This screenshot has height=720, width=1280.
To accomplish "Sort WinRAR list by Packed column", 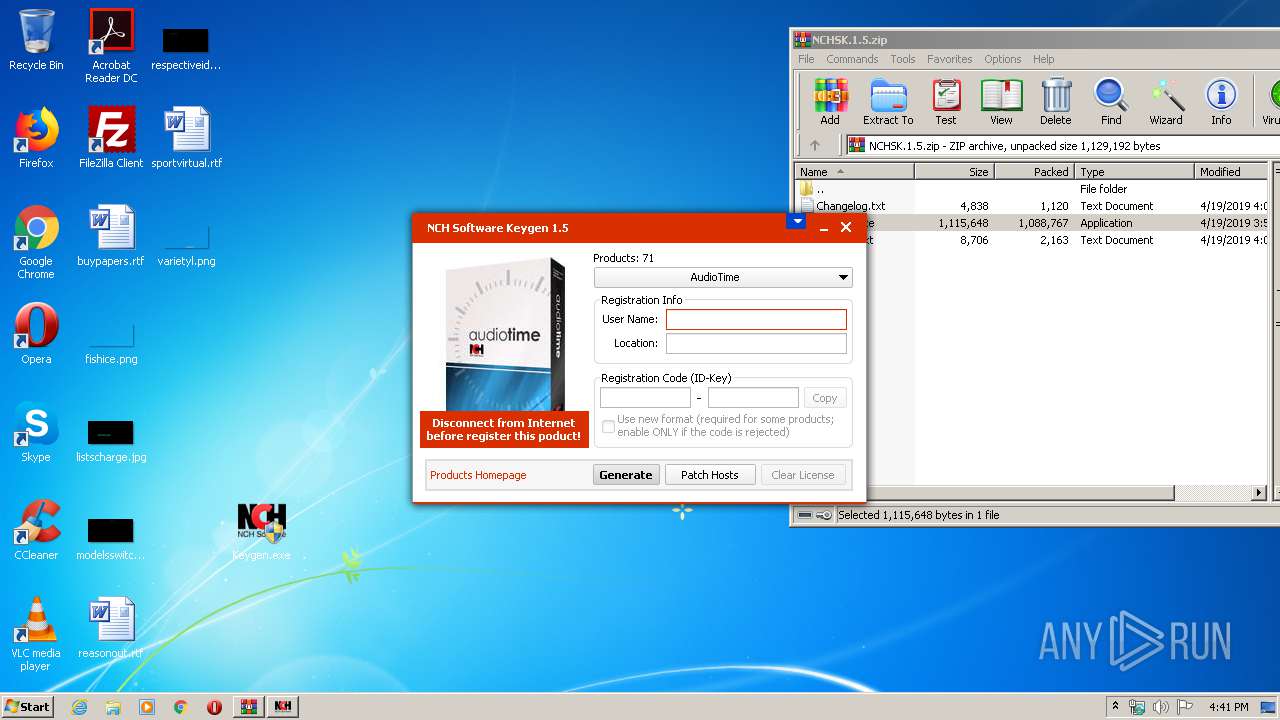I will 1034,172.
